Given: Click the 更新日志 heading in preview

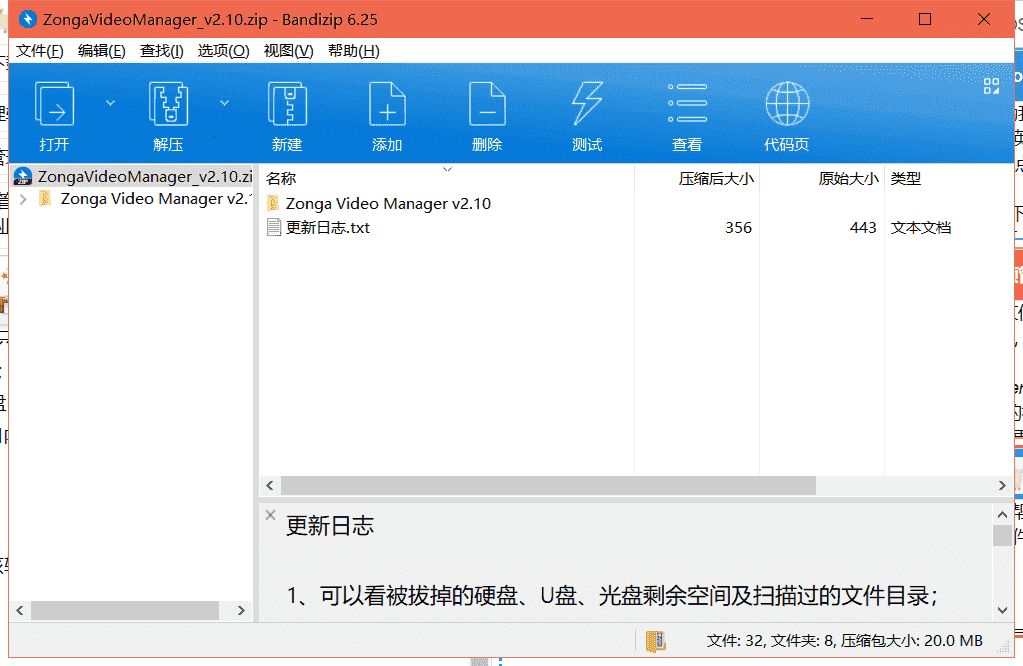Looking at the screenshot, I should point(330,526).
